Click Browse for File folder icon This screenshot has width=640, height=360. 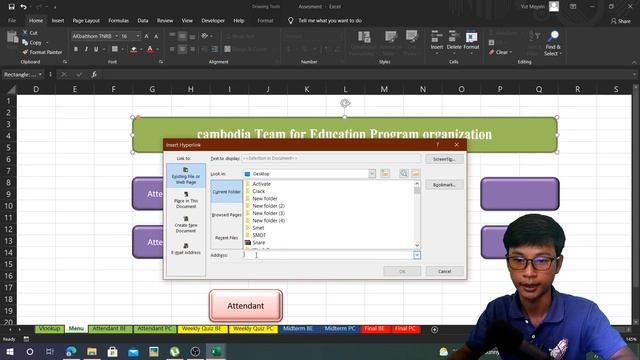(x=416, y=173)
